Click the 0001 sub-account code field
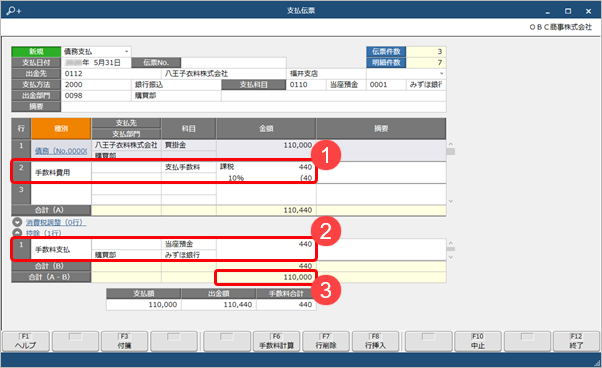The width and height of the screenshot is (602, 368). click(386, 85)
